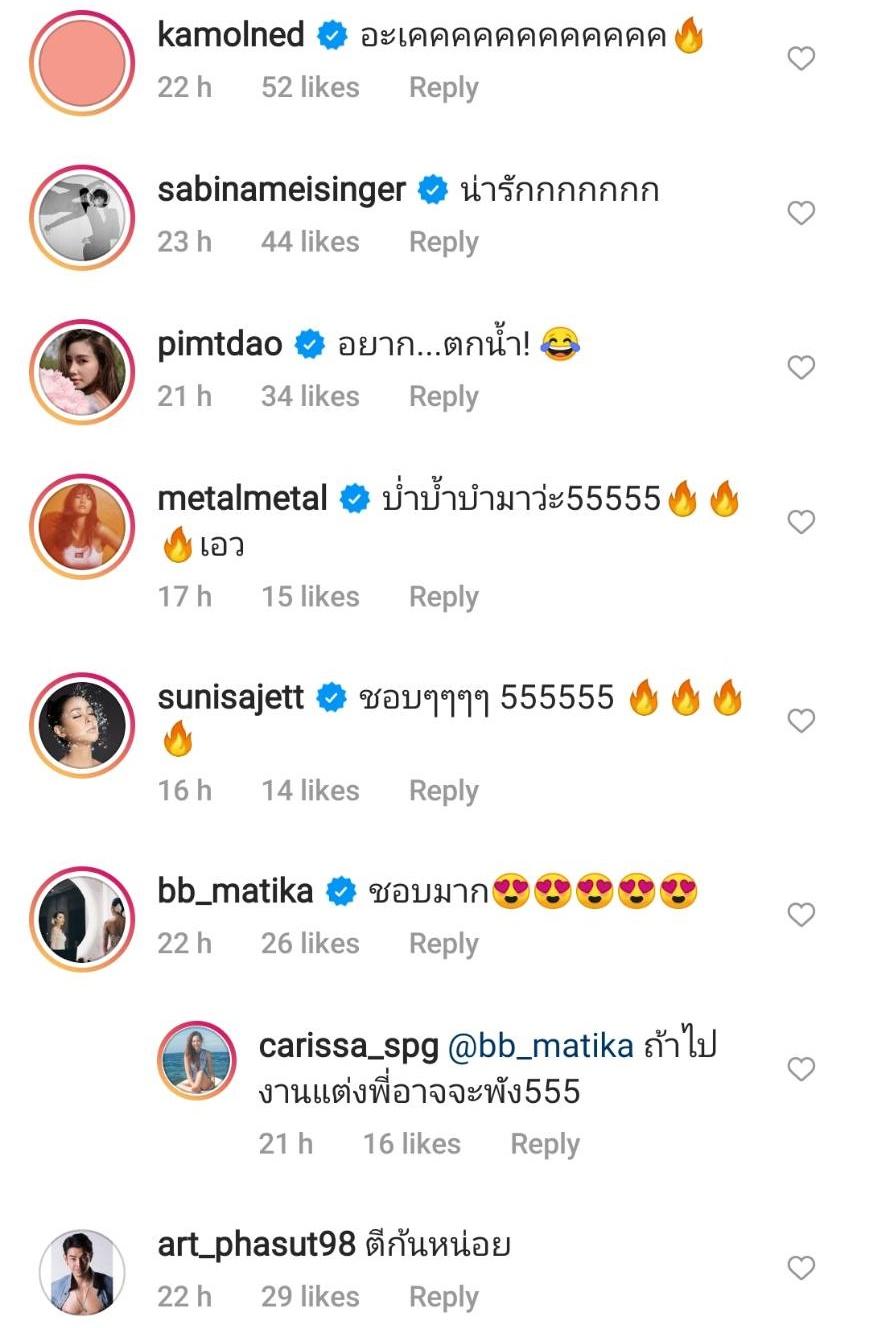Screen dimensions: 869x1328
Task: Like carissa_spg's reply
Action: coord(801,1070)
